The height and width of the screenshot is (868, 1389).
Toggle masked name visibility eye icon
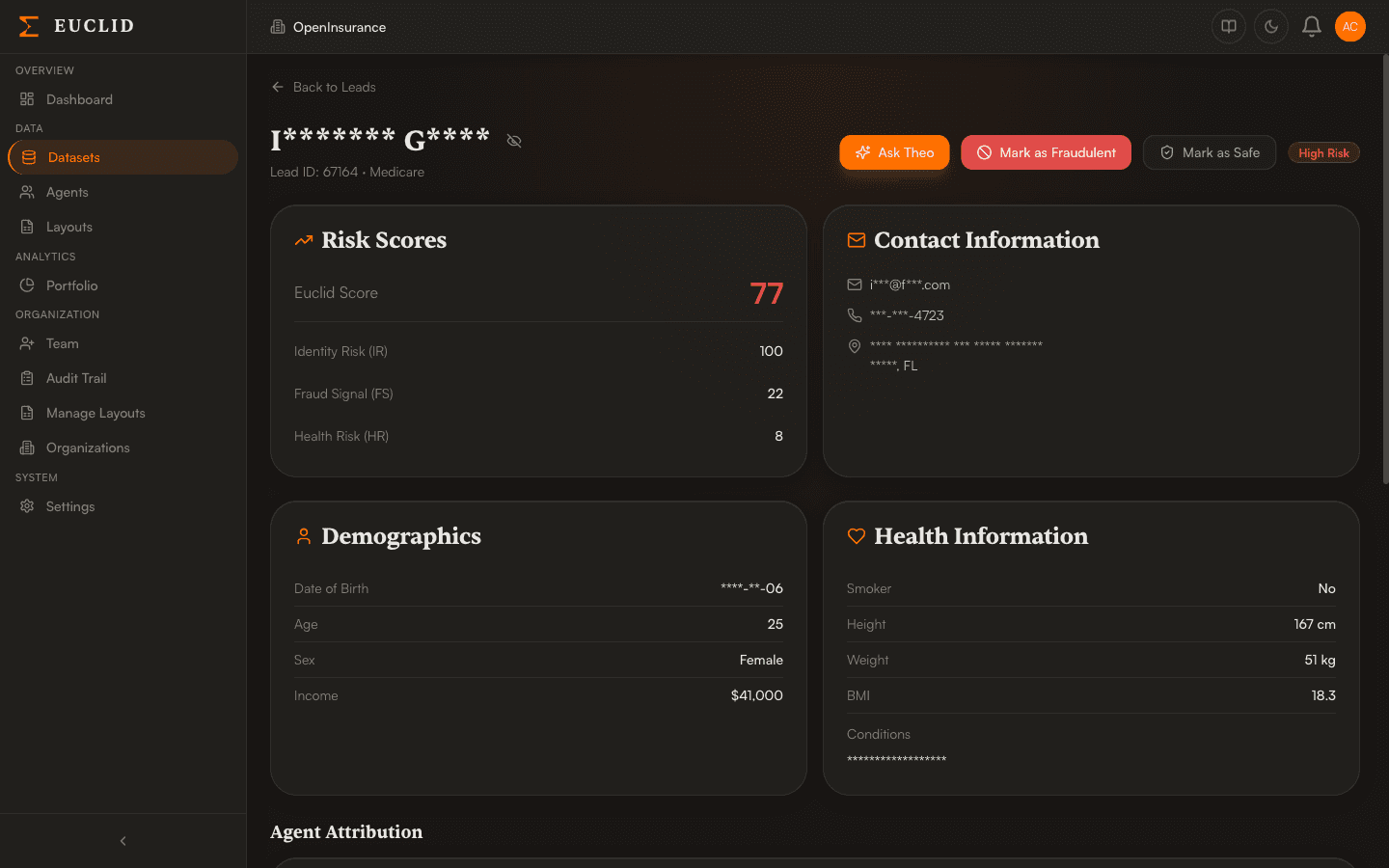514,141
